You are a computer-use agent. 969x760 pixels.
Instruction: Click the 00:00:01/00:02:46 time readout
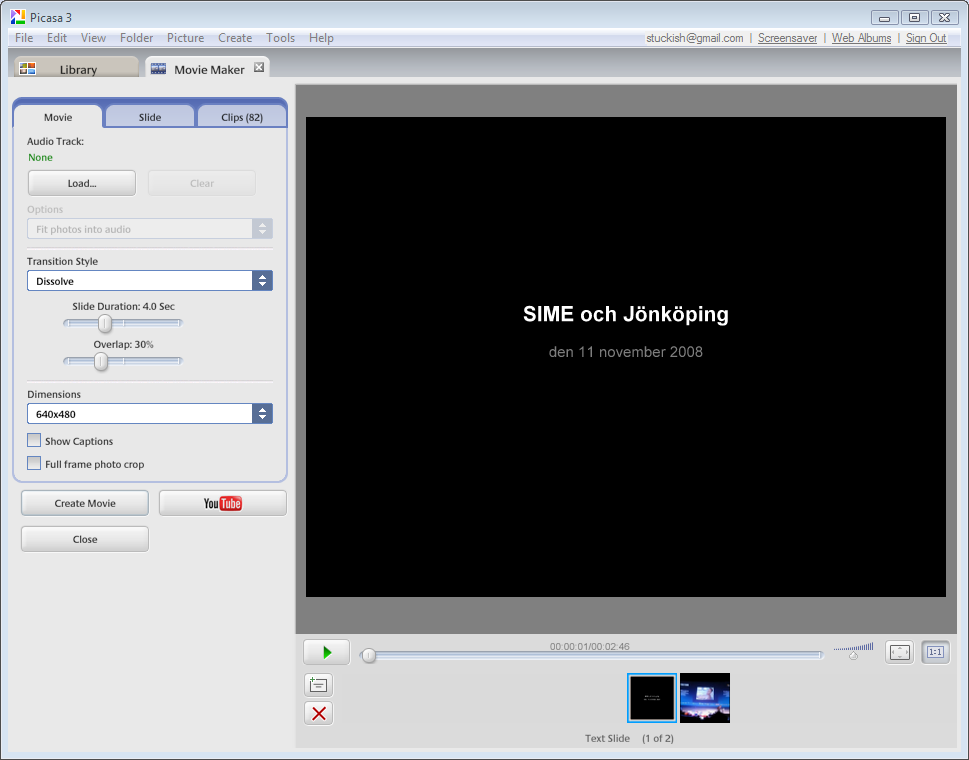point(590,646)
